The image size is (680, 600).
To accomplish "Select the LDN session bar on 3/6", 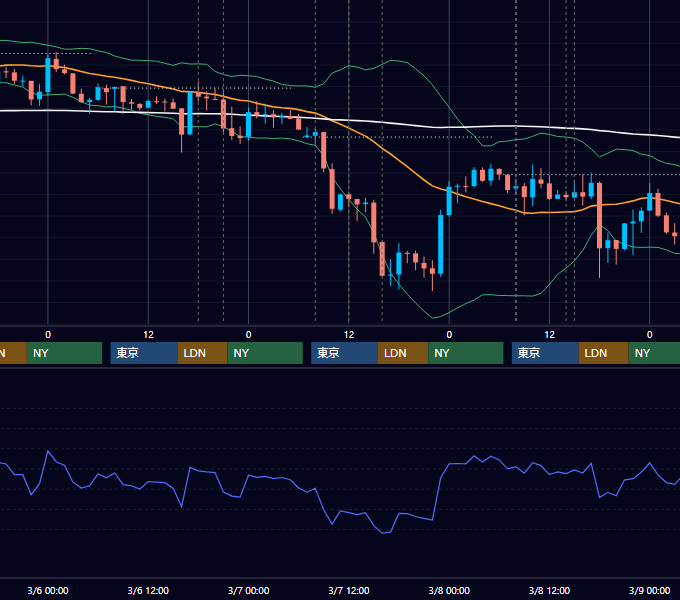I will click(203, 353).
